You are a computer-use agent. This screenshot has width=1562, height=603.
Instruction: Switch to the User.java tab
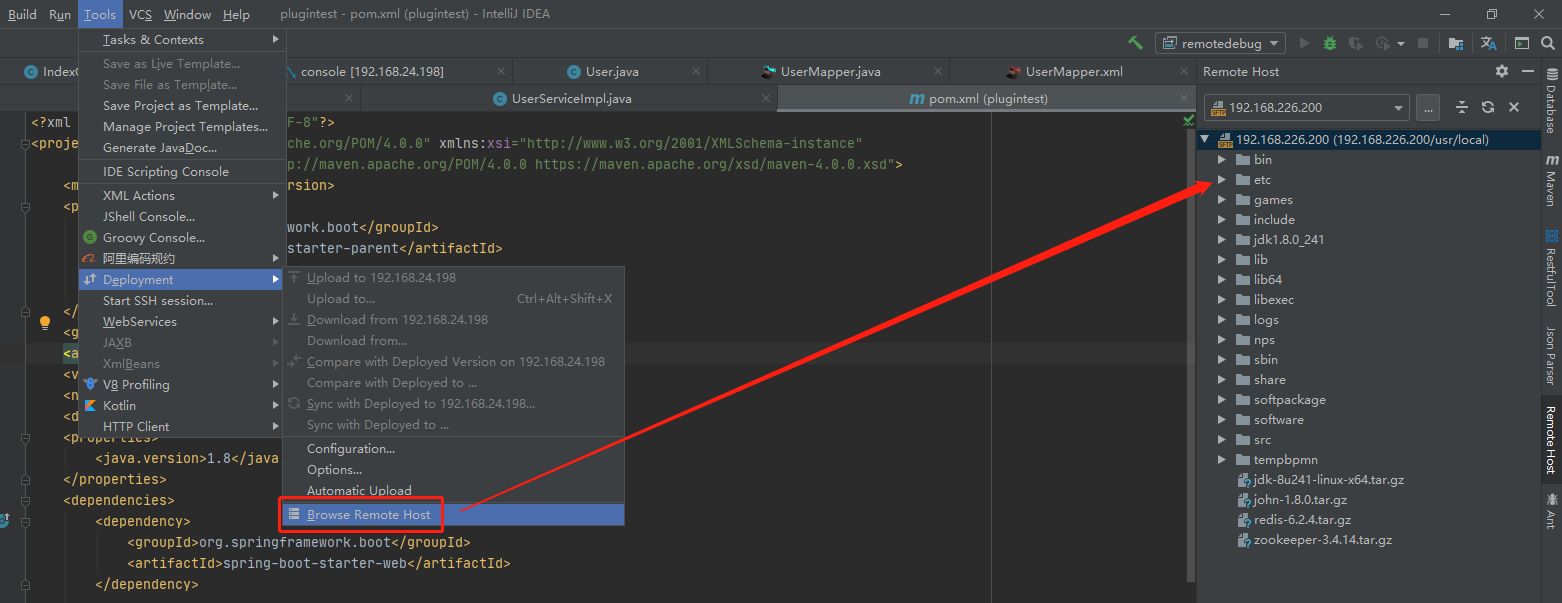(x=611, y=71)
